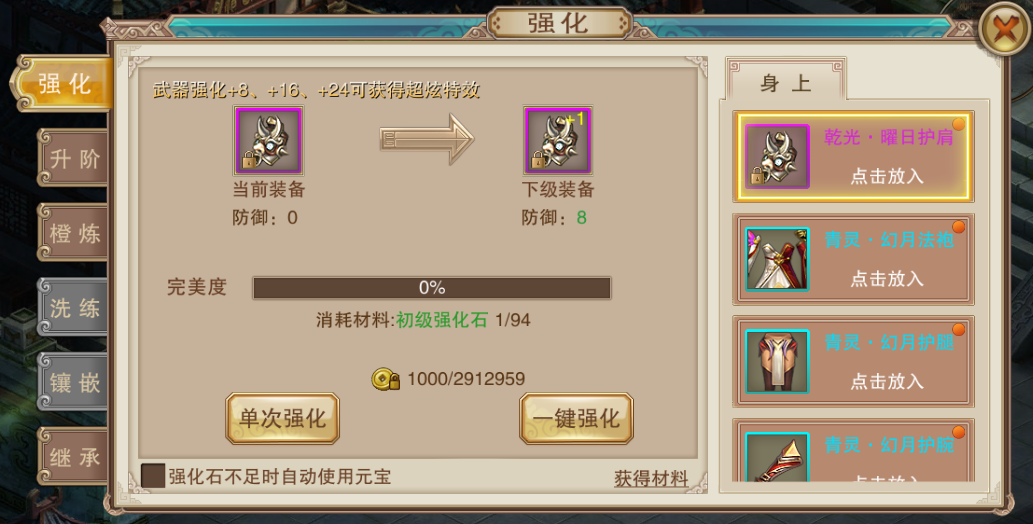Click the next-level +1 equipment icon
This screenshot has width=1033, height=524.
coord(557,140)
